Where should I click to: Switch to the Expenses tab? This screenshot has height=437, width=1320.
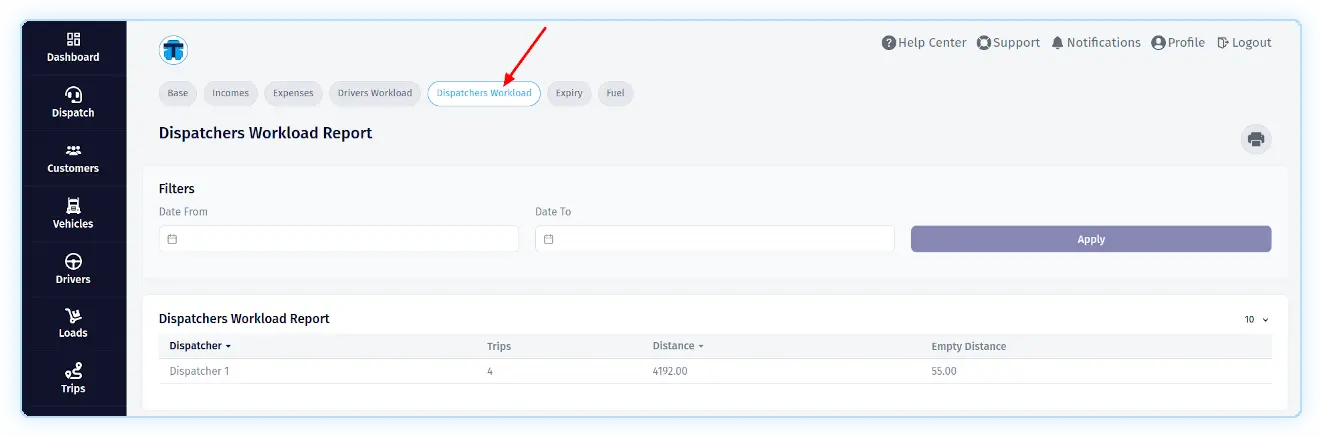tap(293, 93)
